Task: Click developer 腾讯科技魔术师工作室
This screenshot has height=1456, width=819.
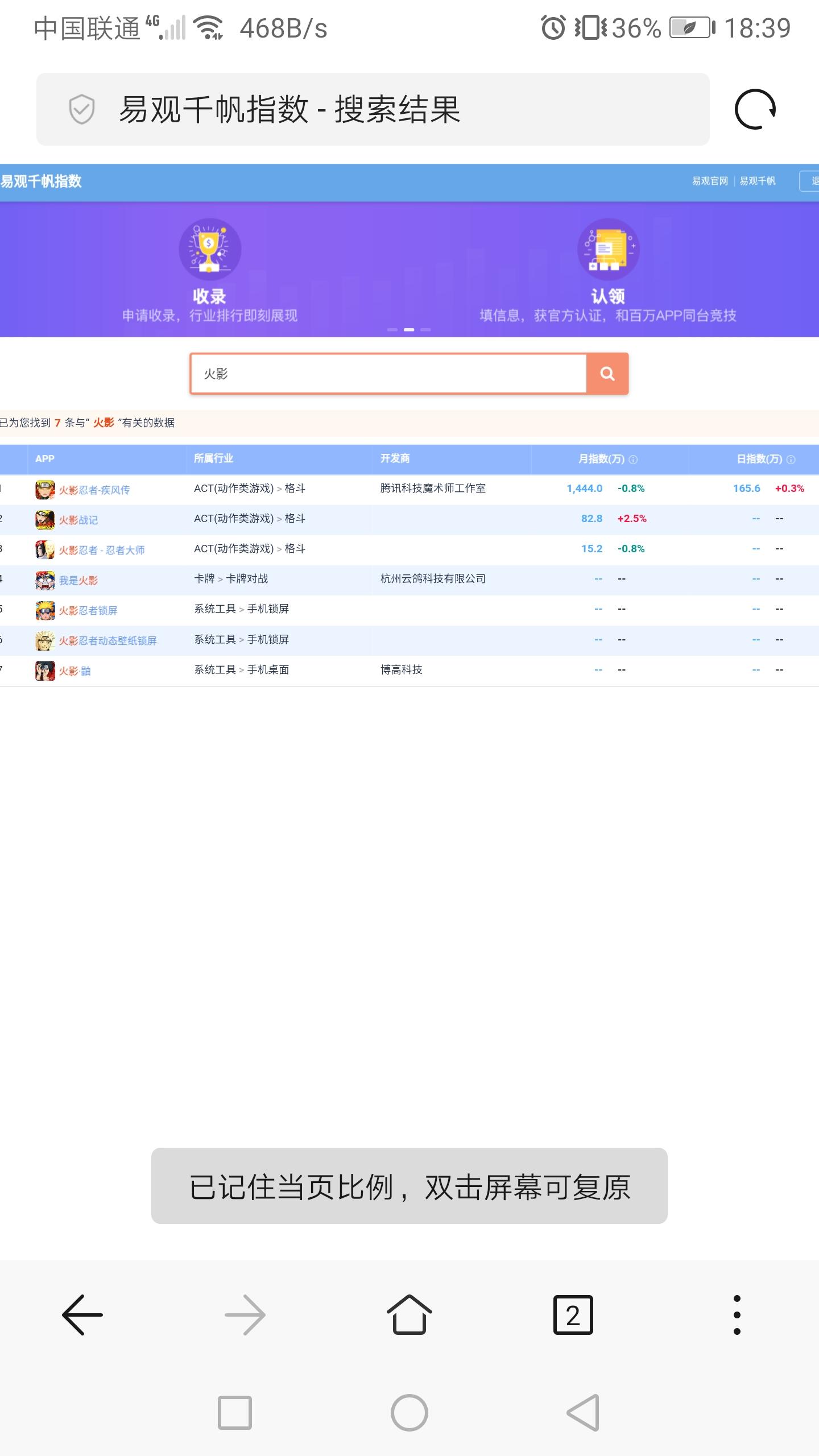Action: (433, 489)
